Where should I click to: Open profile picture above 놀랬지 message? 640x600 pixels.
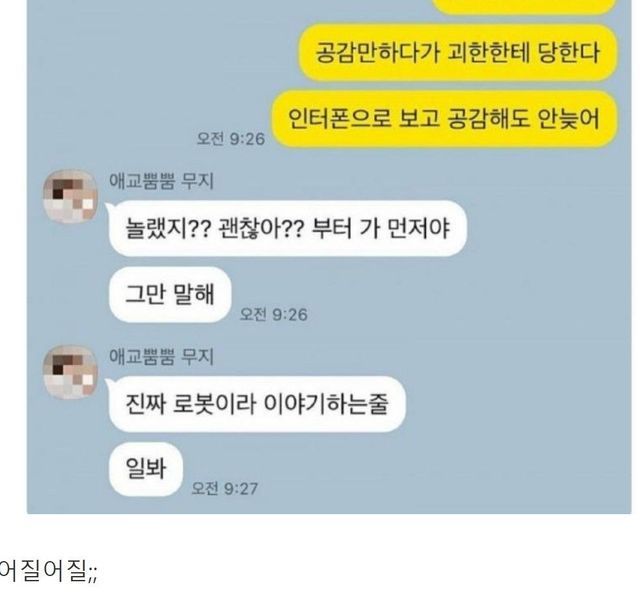click(x=70, y=196)
